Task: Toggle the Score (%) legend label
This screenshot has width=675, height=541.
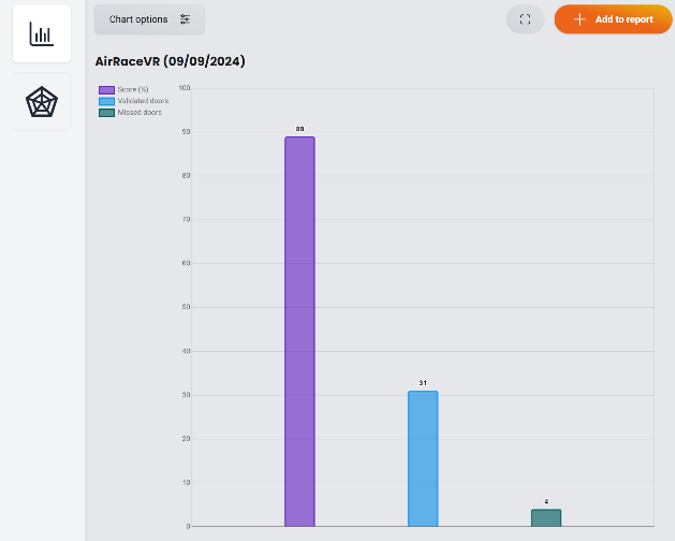Action: click(133, 90)
